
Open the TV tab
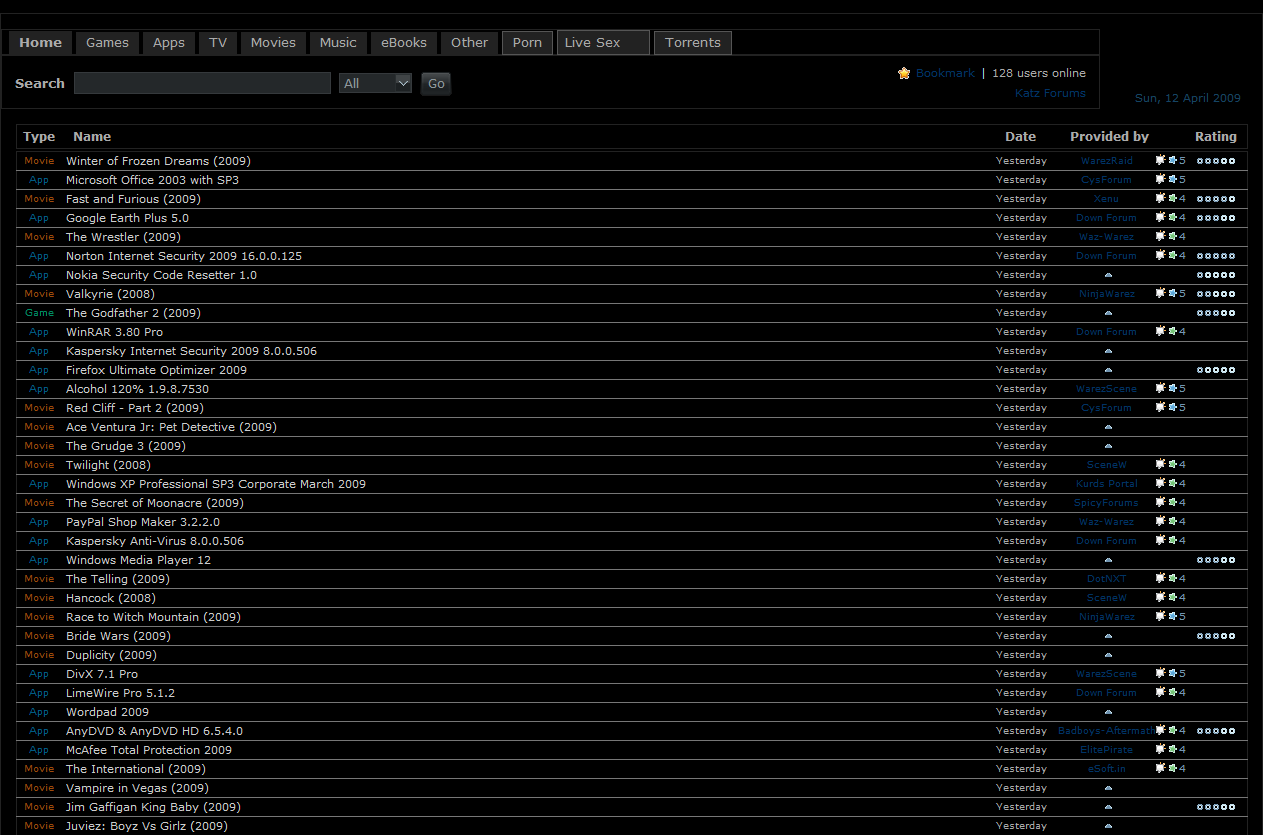[x=218, y=42]
